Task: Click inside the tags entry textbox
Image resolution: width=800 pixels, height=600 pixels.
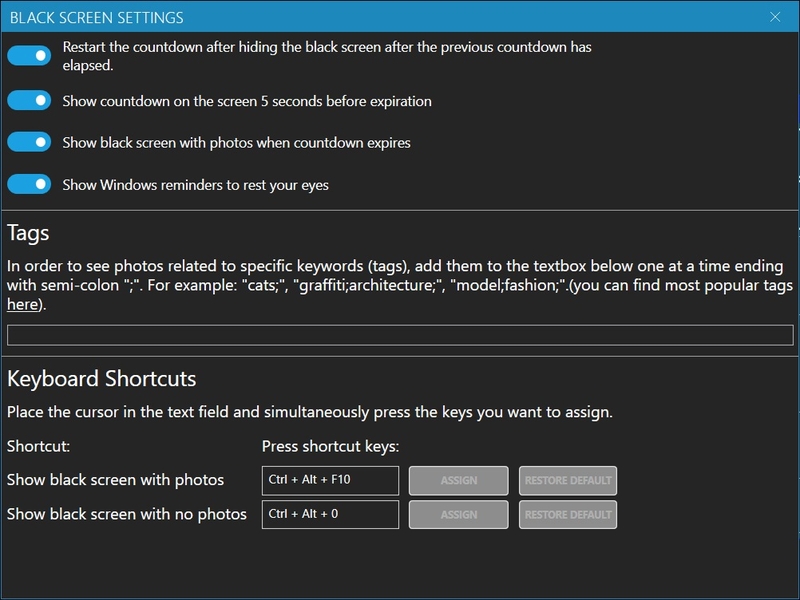Action: click(400, 334)
